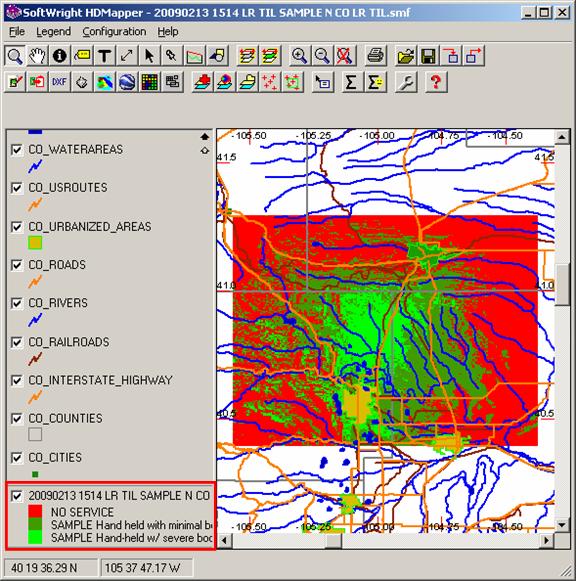Viewport: 576px width, 581px height.
Task: Toggle the 20090213 1514 LR TIL SAMPLE checkbox
Action: click(17, 496)
